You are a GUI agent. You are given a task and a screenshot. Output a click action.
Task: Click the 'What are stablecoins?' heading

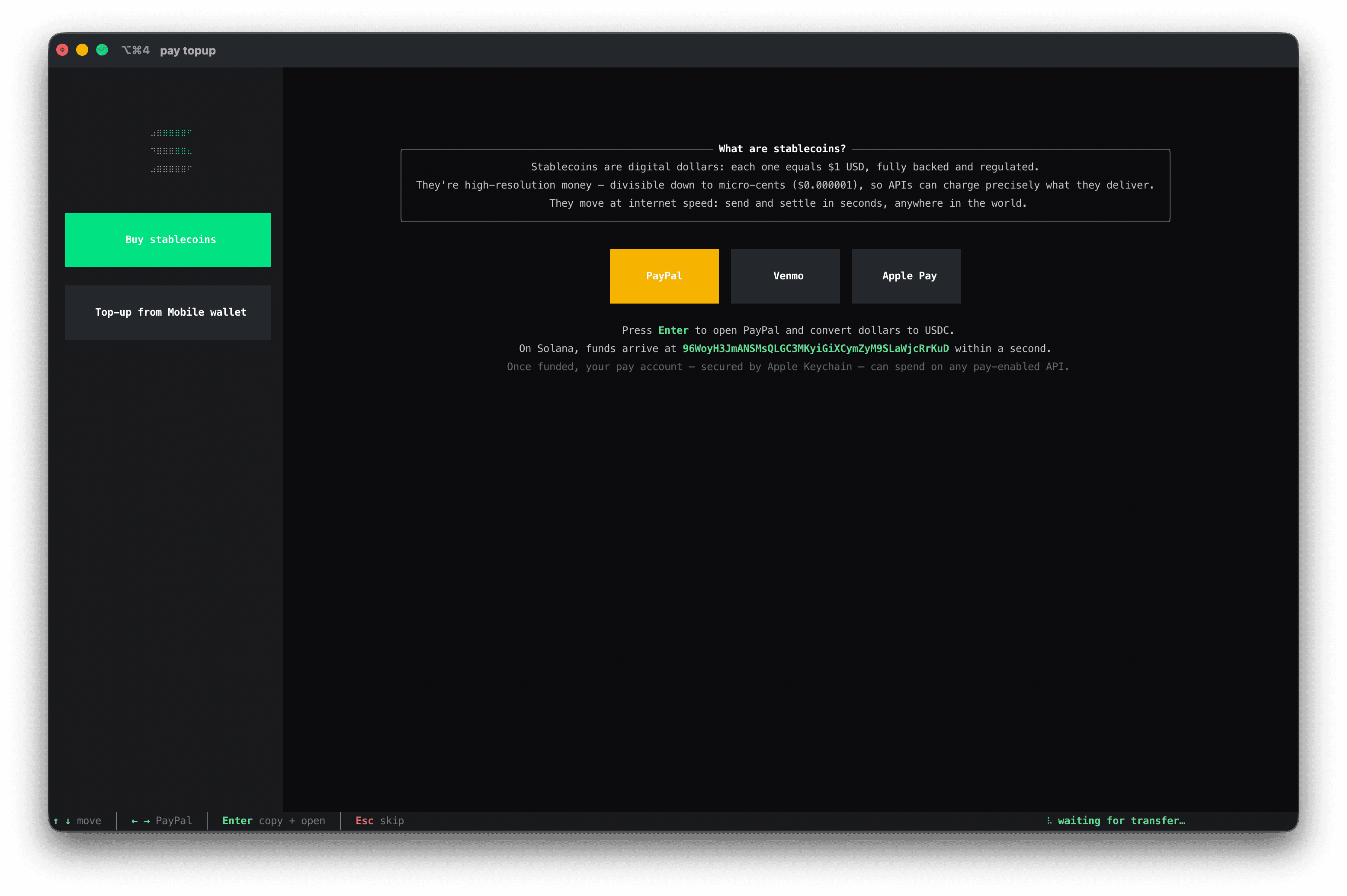coord(782,149)
